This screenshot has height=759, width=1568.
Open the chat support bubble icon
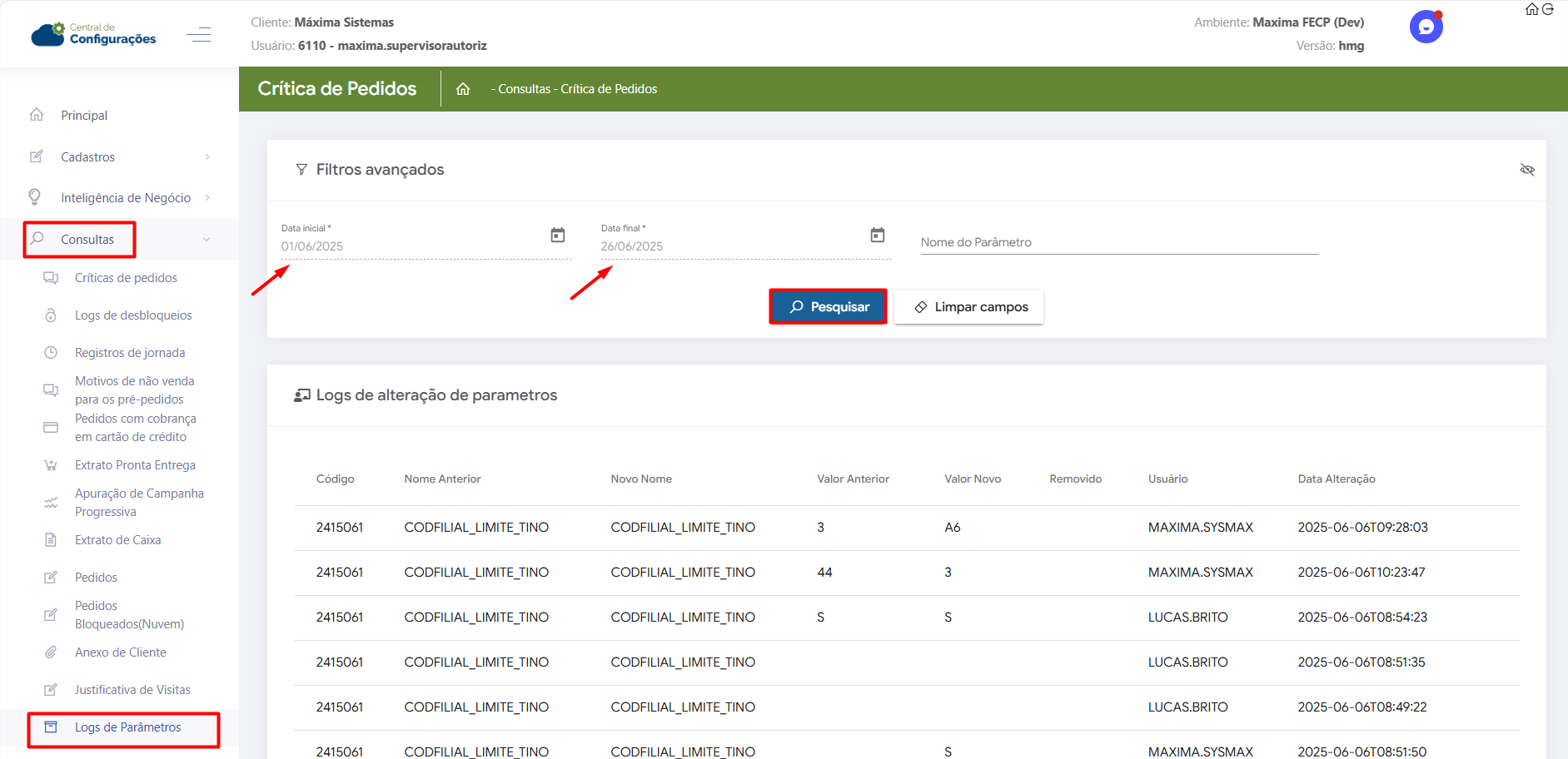click(1426, 27)
